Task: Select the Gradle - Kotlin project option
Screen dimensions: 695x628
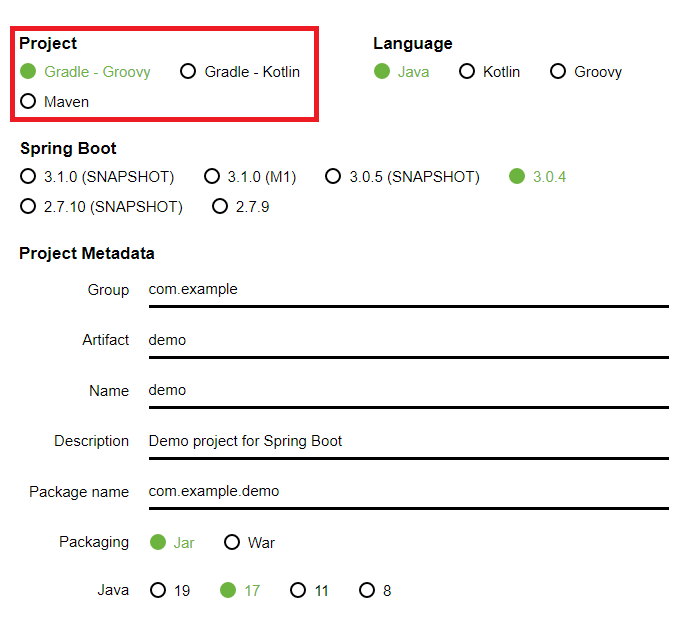Action: coord(240,72)
